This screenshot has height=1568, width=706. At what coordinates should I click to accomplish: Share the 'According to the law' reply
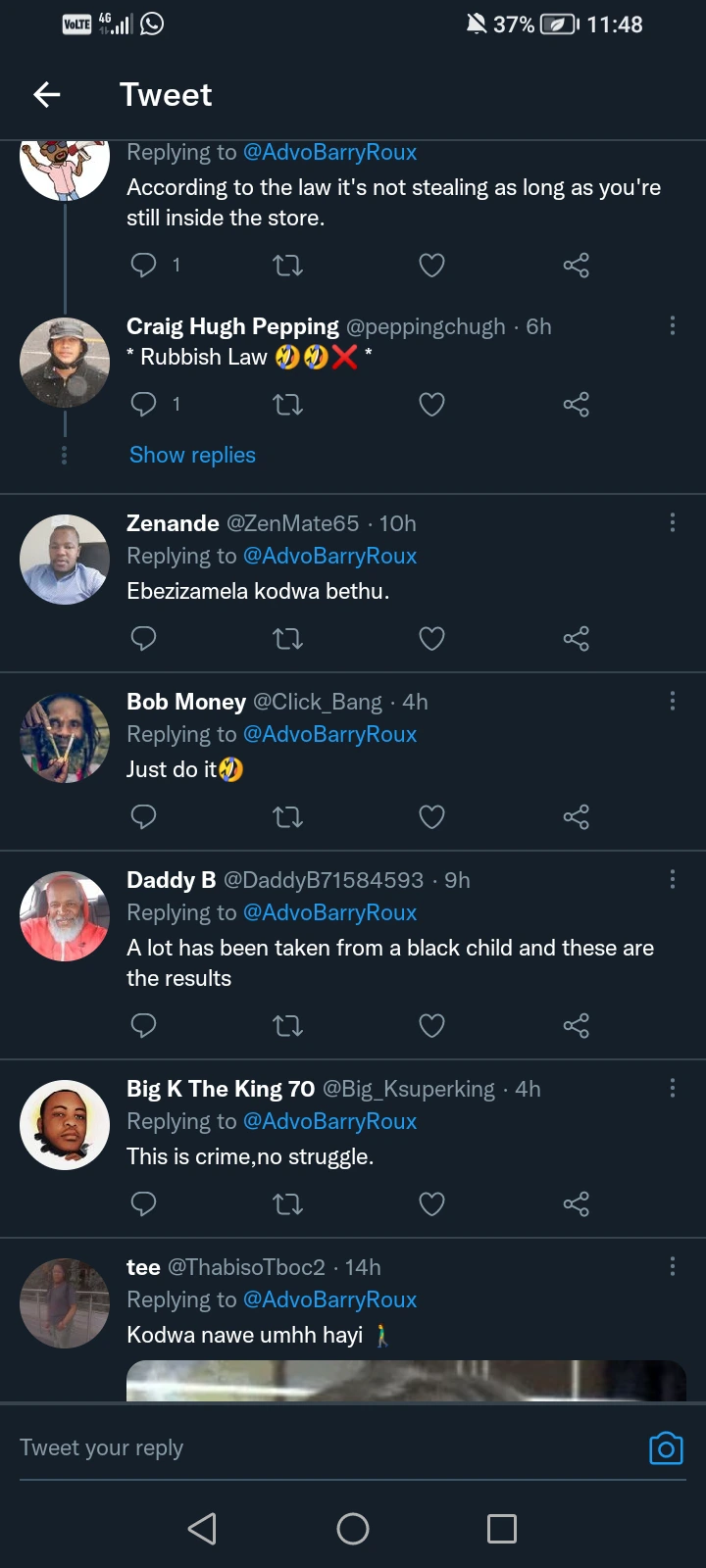point(576,265)
